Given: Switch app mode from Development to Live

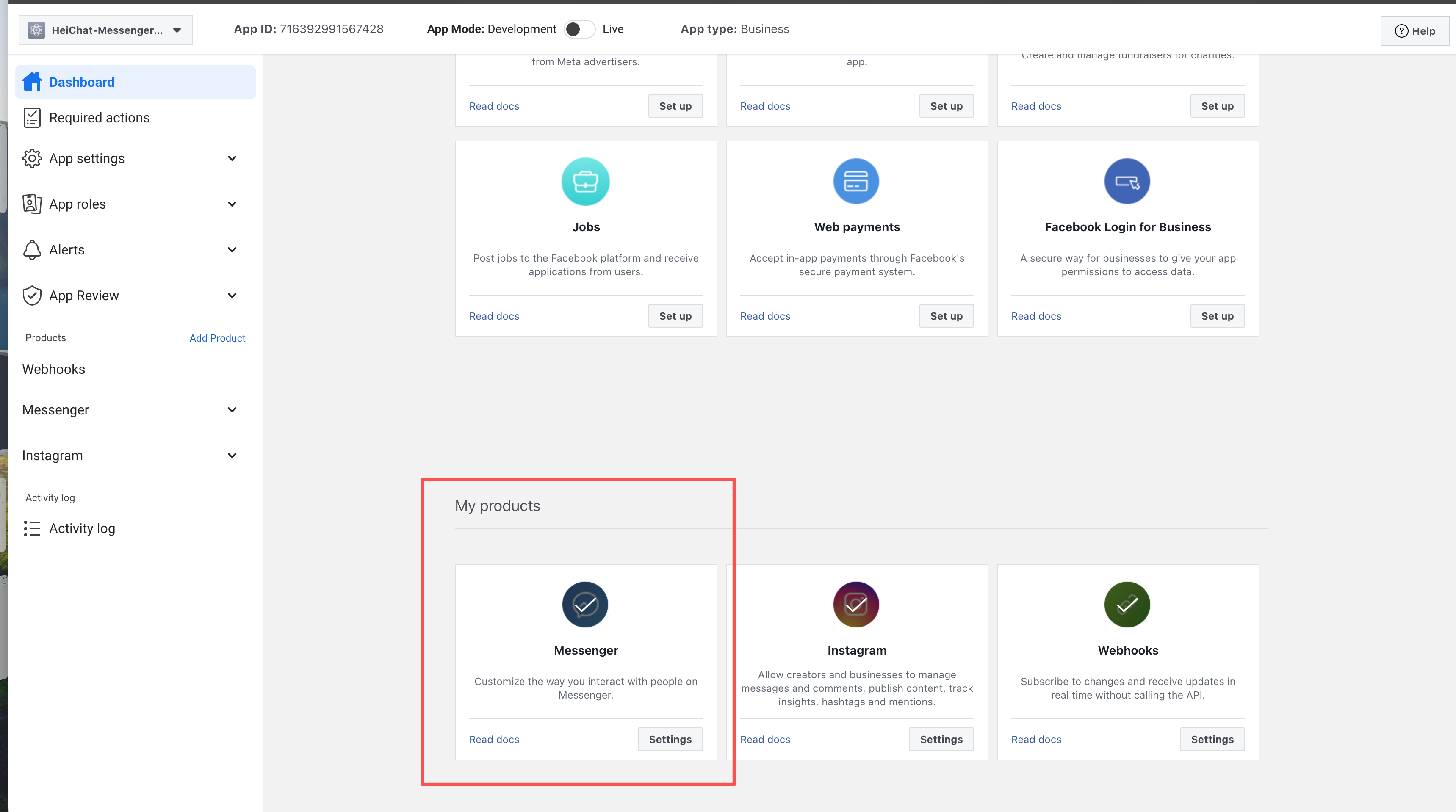Looking at the screenshot, I should 579,29.
